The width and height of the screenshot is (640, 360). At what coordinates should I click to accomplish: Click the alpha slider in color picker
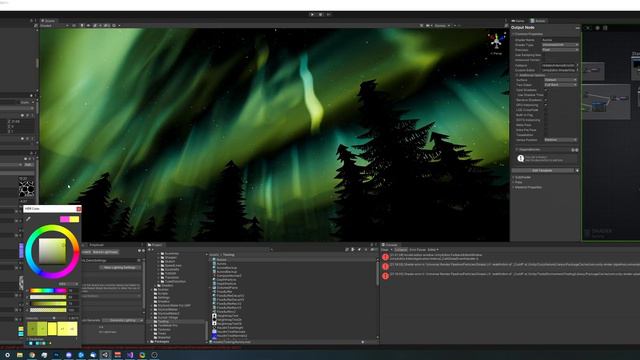[48, 310]
